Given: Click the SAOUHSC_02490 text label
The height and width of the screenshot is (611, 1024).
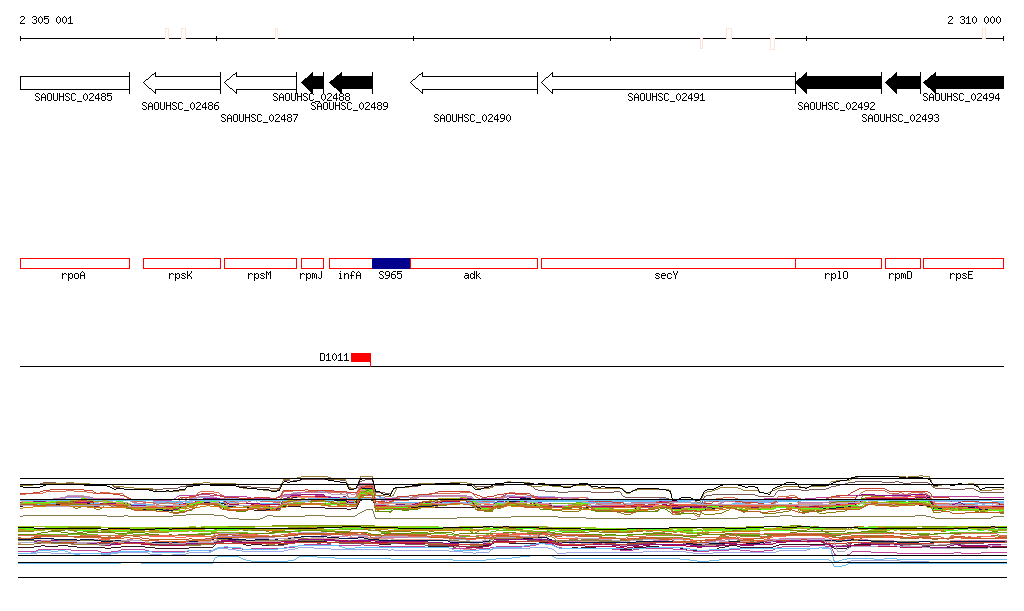Looking at the screenshot, I should (472, 118).
